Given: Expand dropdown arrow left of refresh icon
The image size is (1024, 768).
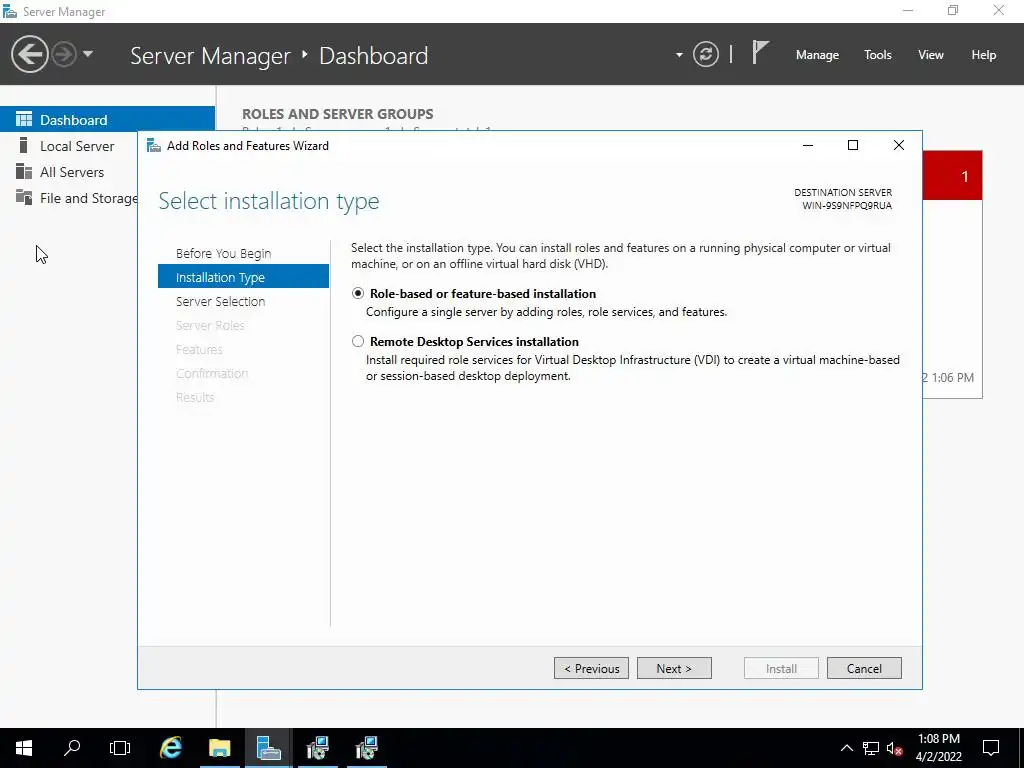Looking at the screenshot, I should (679, 55).
